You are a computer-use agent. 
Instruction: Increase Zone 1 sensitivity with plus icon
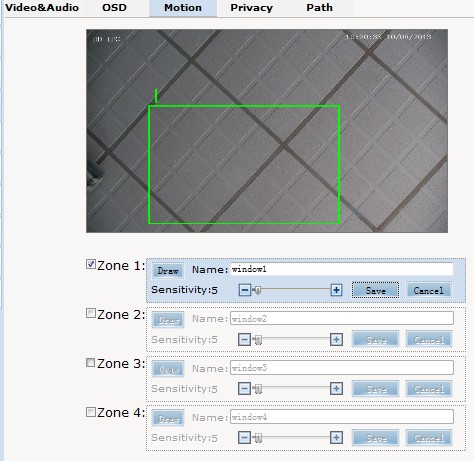tap(336, 290)
